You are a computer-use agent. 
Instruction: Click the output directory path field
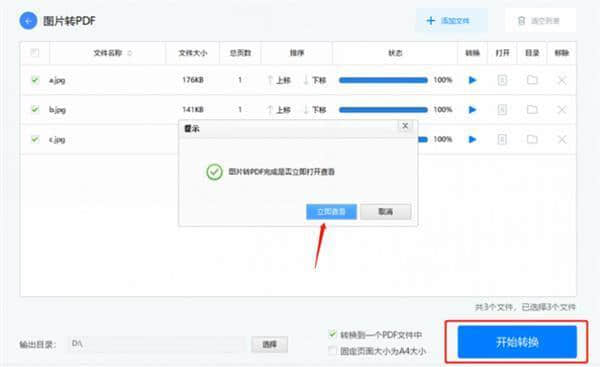click(156, 344)
